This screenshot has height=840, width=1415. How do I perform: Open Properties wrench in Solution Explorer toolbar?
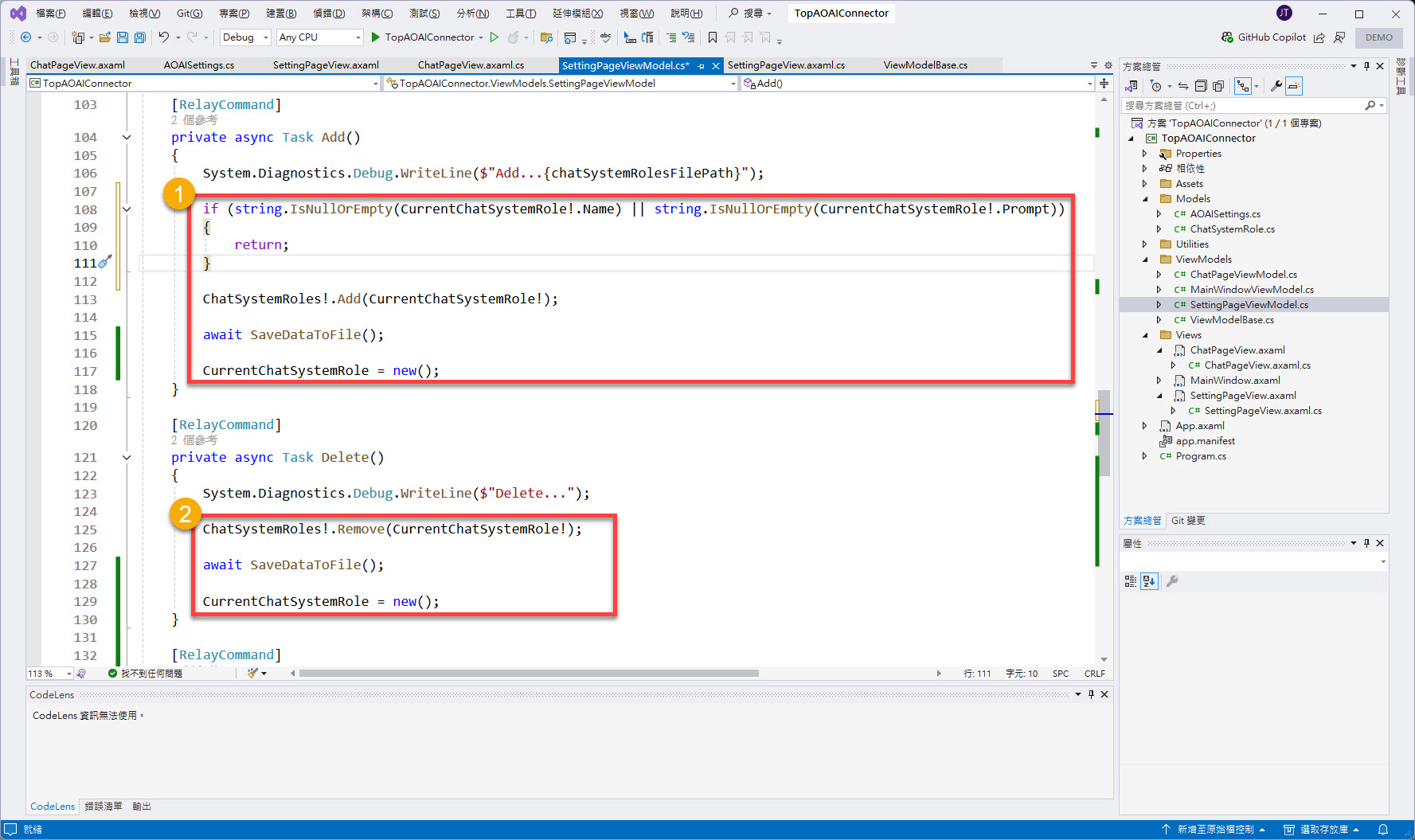click(1276, 86)
